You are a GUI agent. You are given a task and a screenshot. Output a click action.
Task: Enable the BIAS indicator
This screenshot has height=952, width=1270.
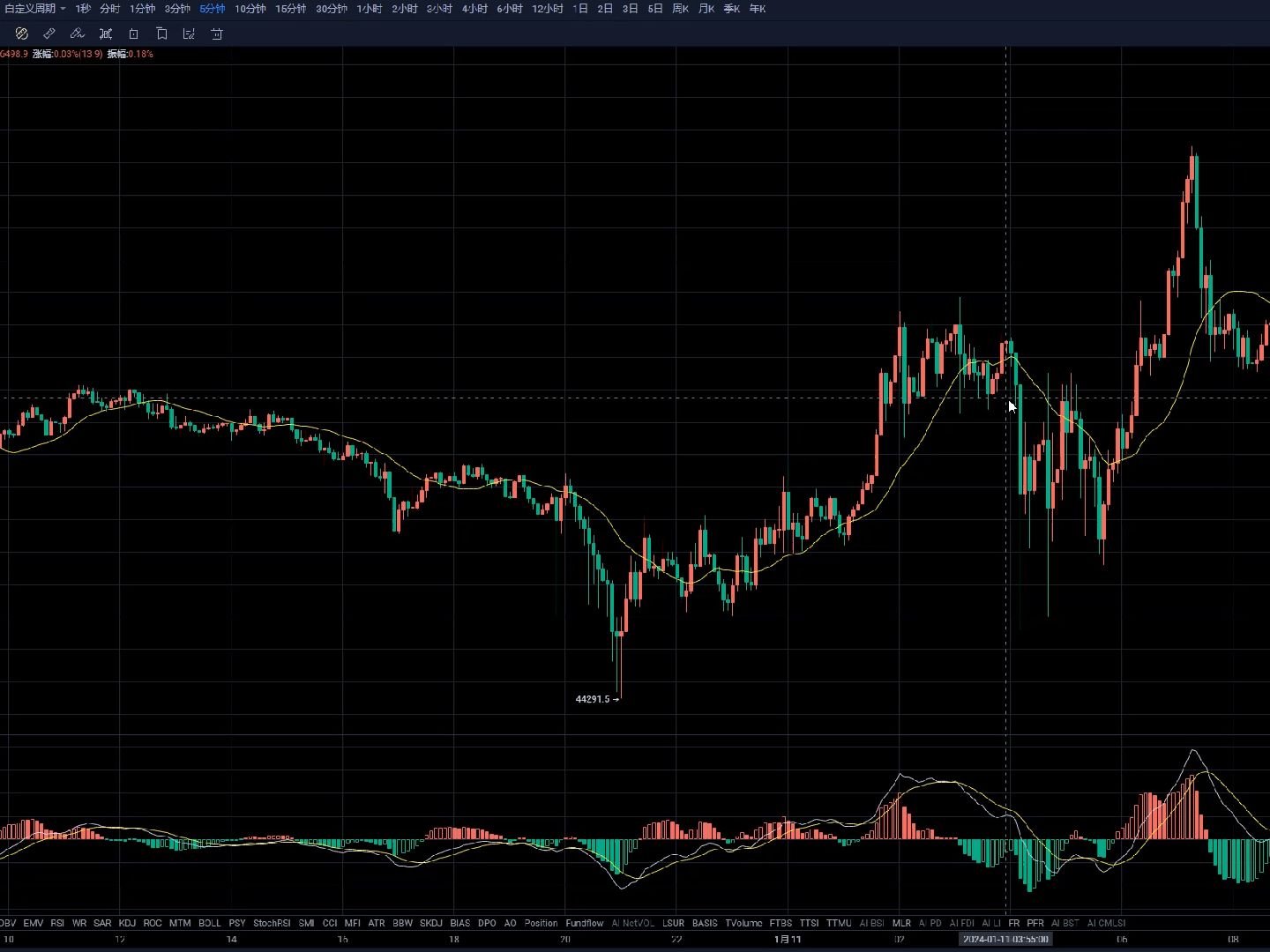[460, 923]
